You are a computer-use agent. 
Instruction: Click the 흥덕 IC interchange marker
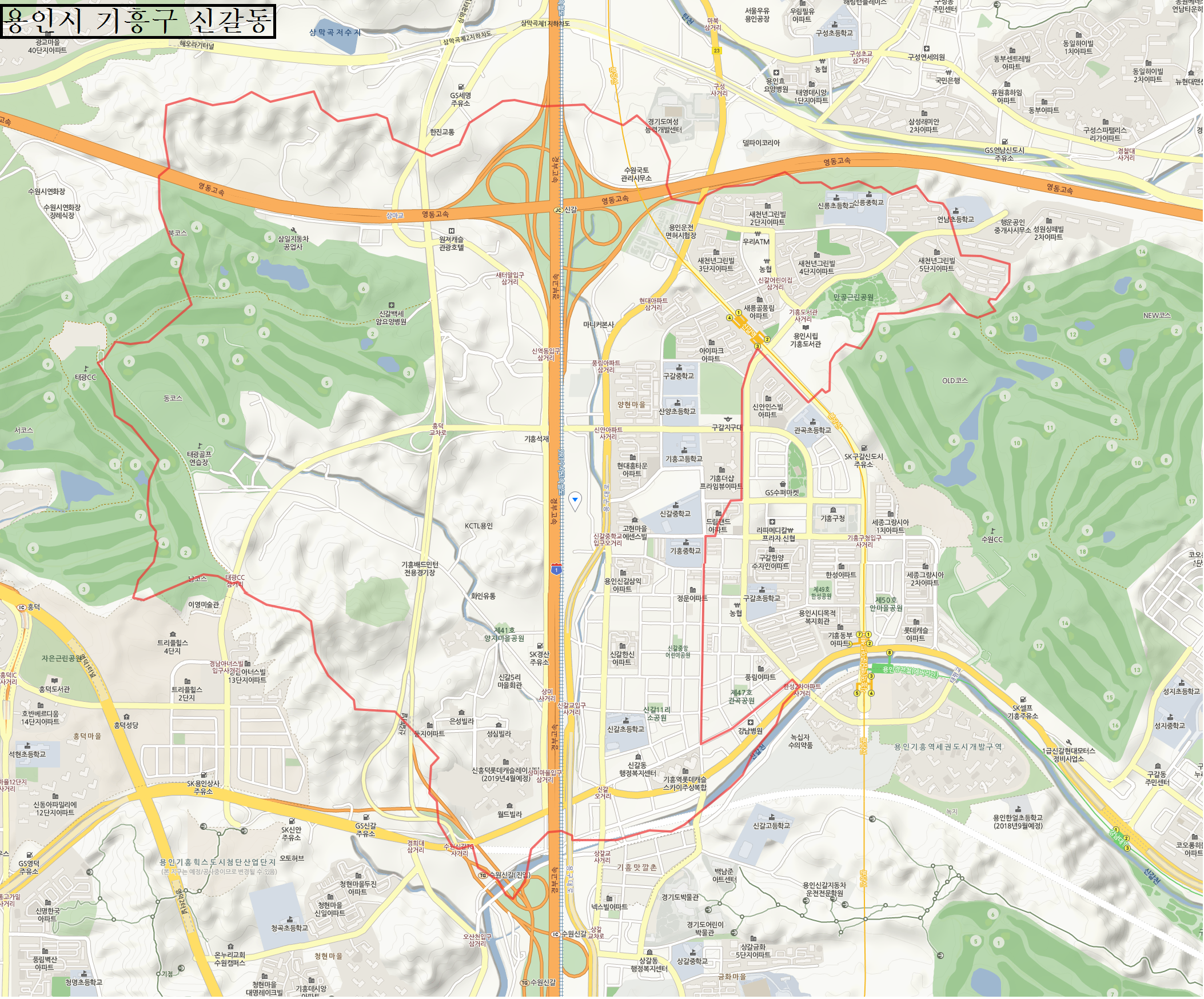(x=22, y=608)
